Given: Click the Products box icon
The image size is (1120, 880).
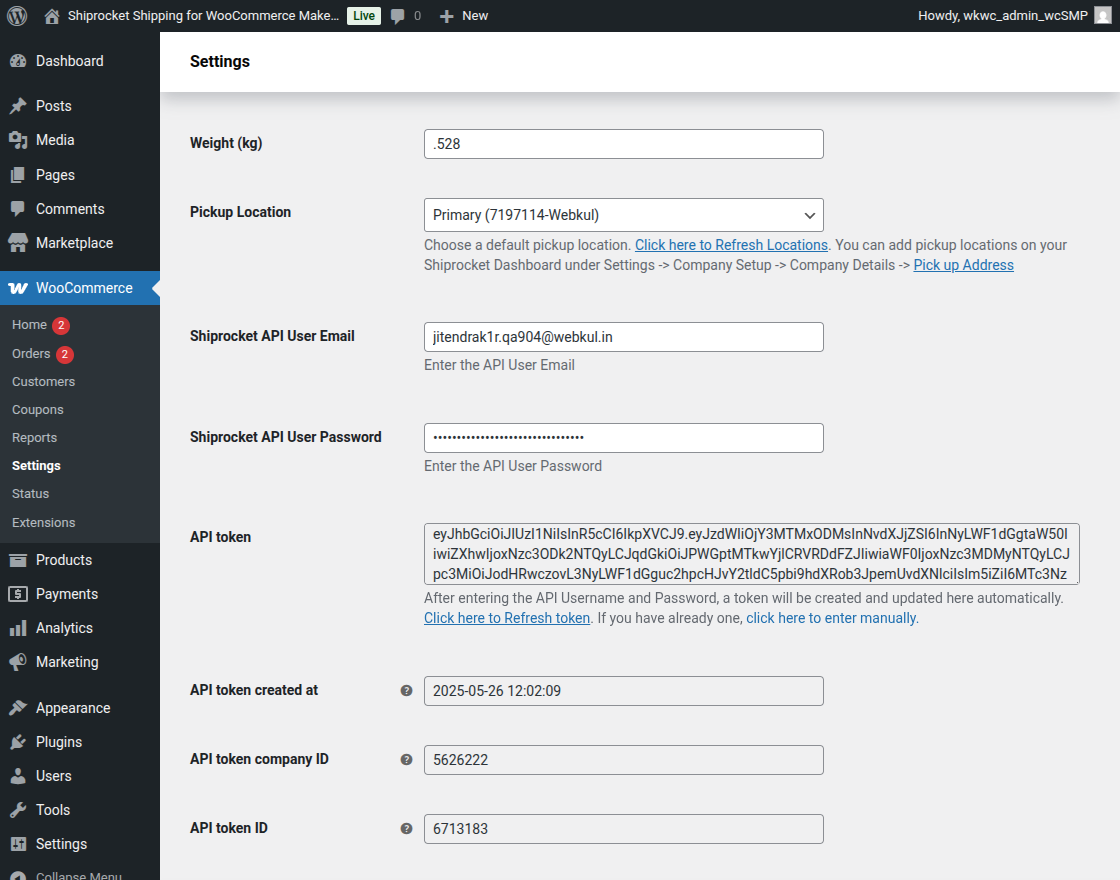Looking at the screenshot, I should (x=18, y=560).
